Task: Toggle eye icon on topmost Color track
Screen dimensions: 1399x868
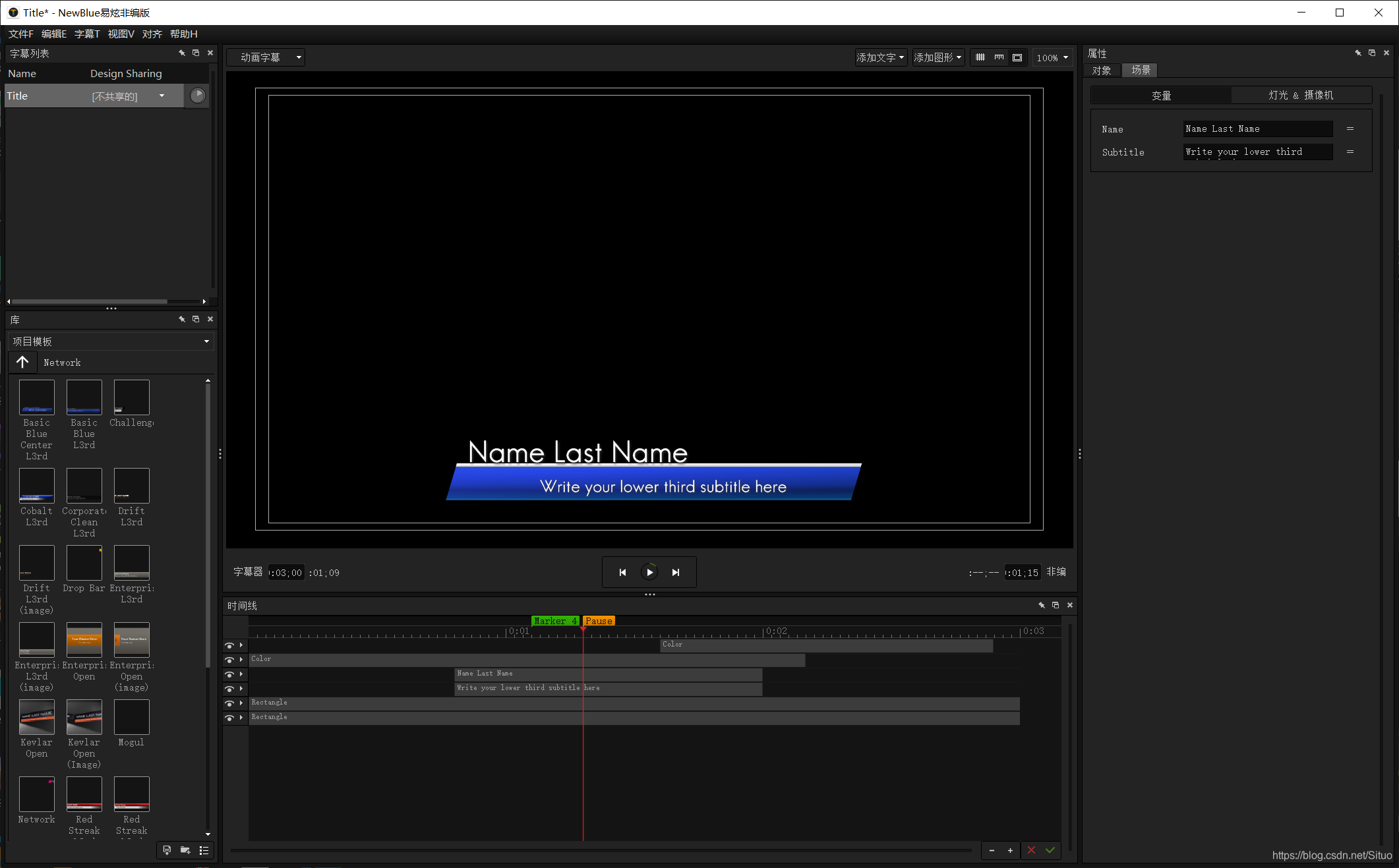Action: [x=229, y=645]
